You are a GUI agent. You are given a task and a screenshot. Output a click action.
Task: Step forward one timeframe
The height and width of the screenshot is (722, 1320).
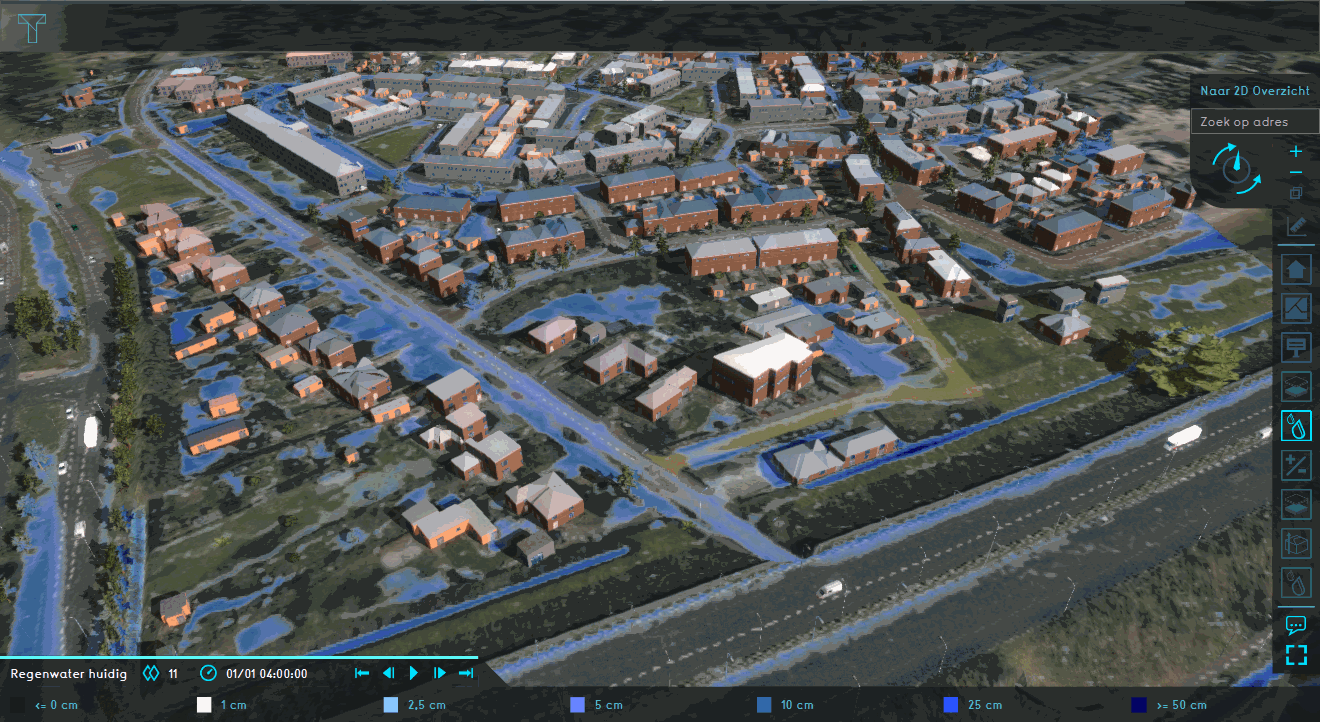pos(440,674)
